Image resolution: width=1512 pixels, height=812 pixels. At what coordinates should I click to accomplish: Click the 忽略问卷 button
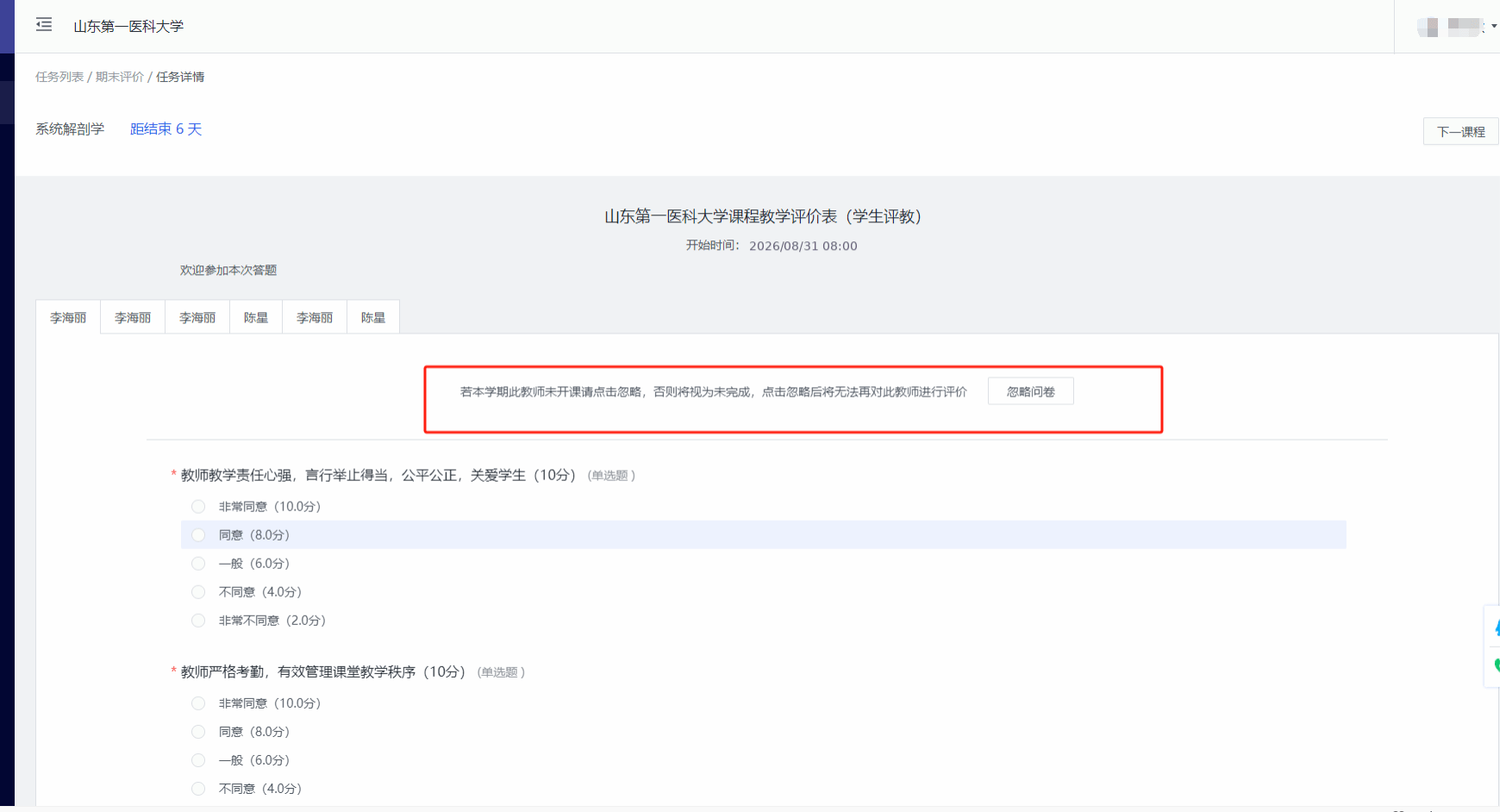[x=1031, y=391]
